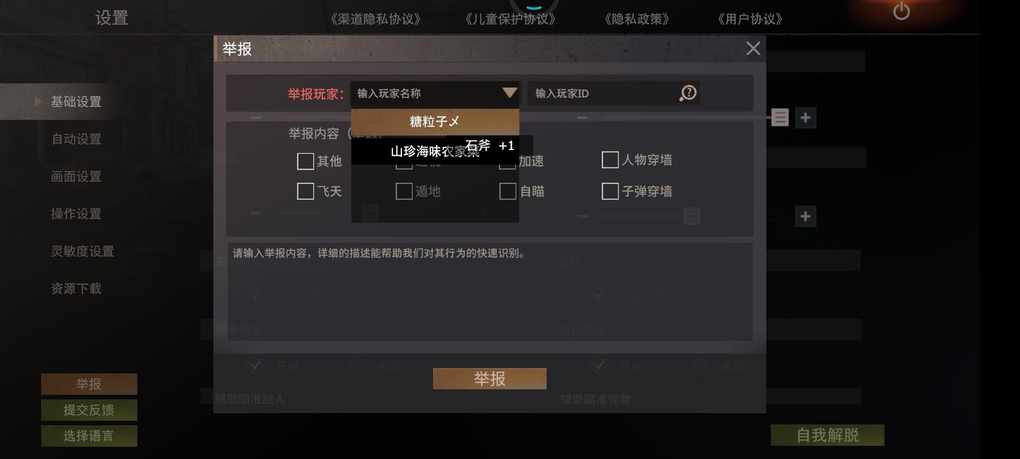This screenshot has width=1020, height=459.
Task: Tick the 人物穿墙 checkbox
Action: (610, 160)
